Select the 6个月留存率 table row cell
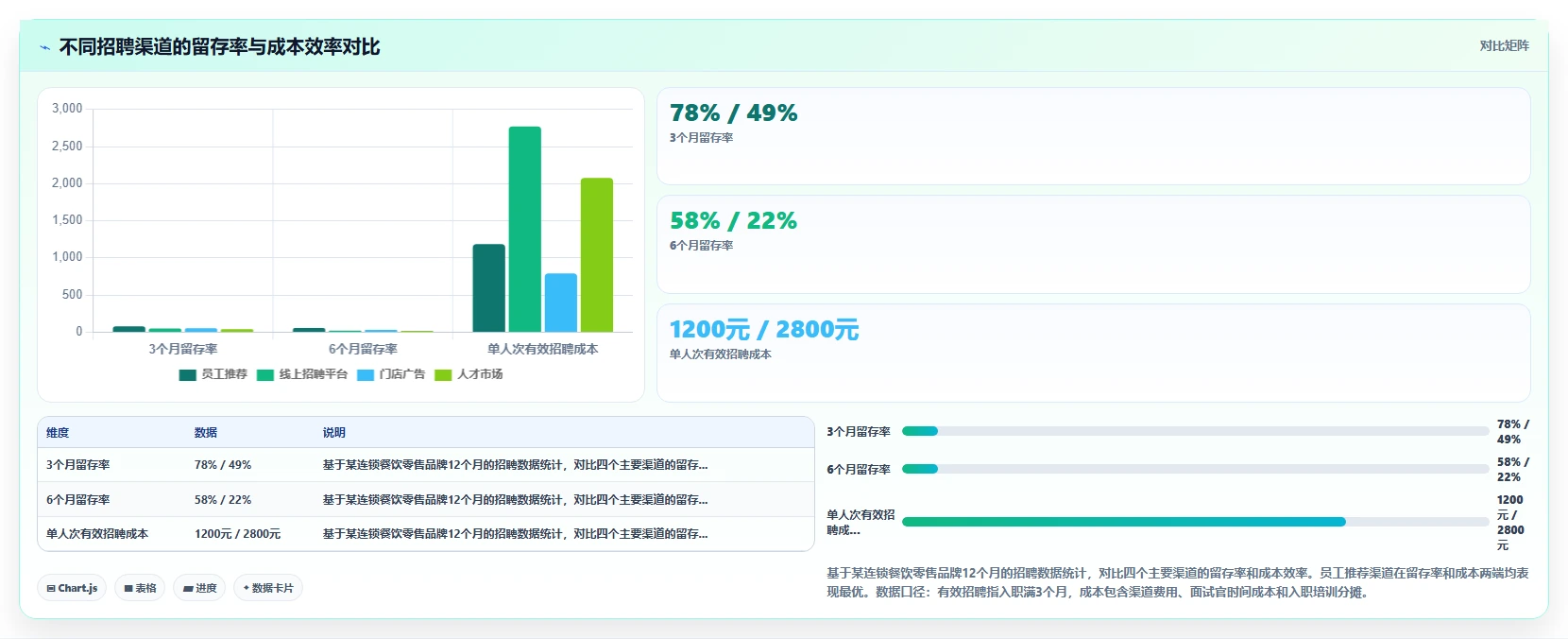 pyautogui.click(x=78, y=500)
